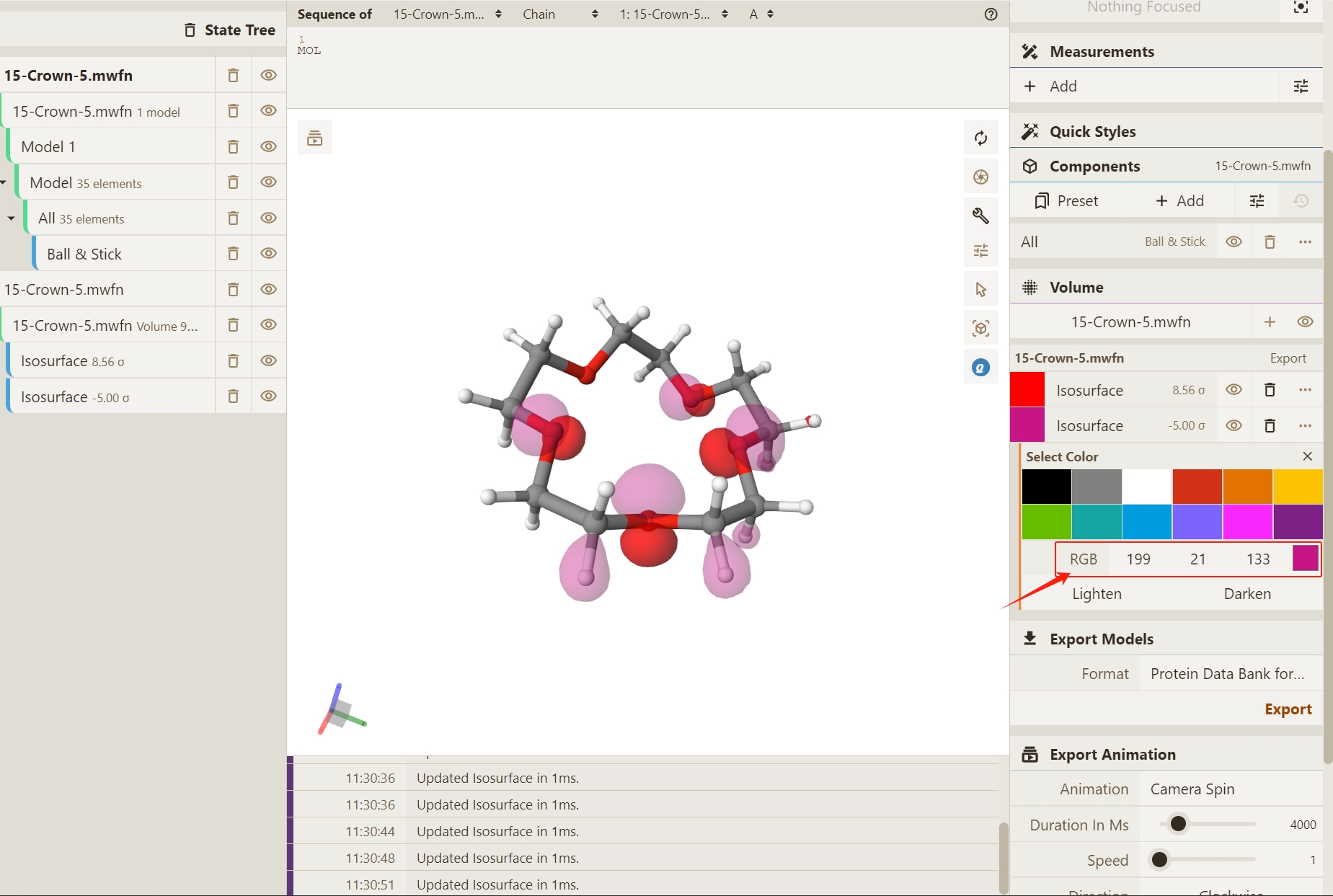1333x896 pixels.
Task: Toggle visibility of All Ball & Stick component
Action: click(1234, 242)
